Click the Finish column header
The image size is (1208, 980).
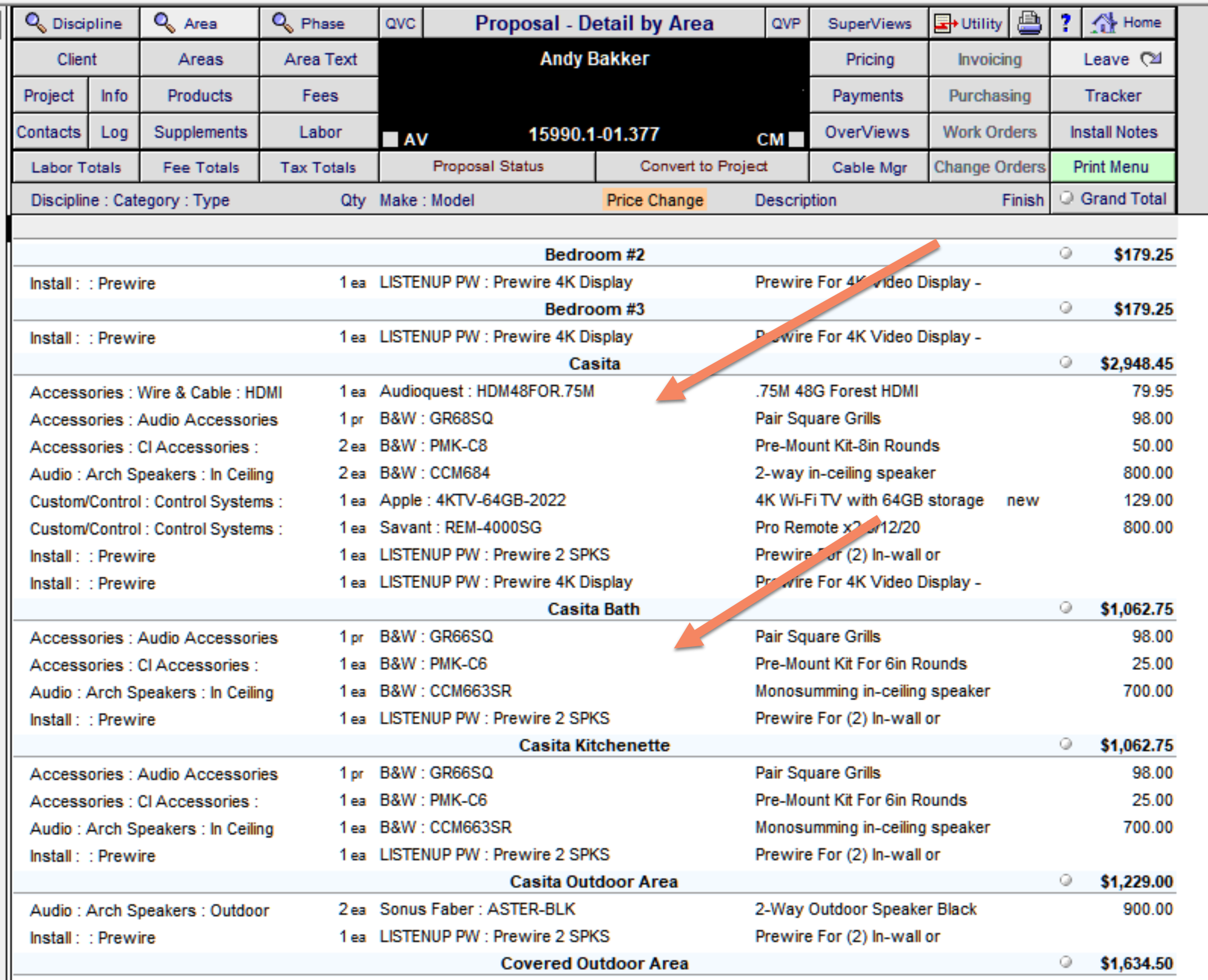[1023, 200]
